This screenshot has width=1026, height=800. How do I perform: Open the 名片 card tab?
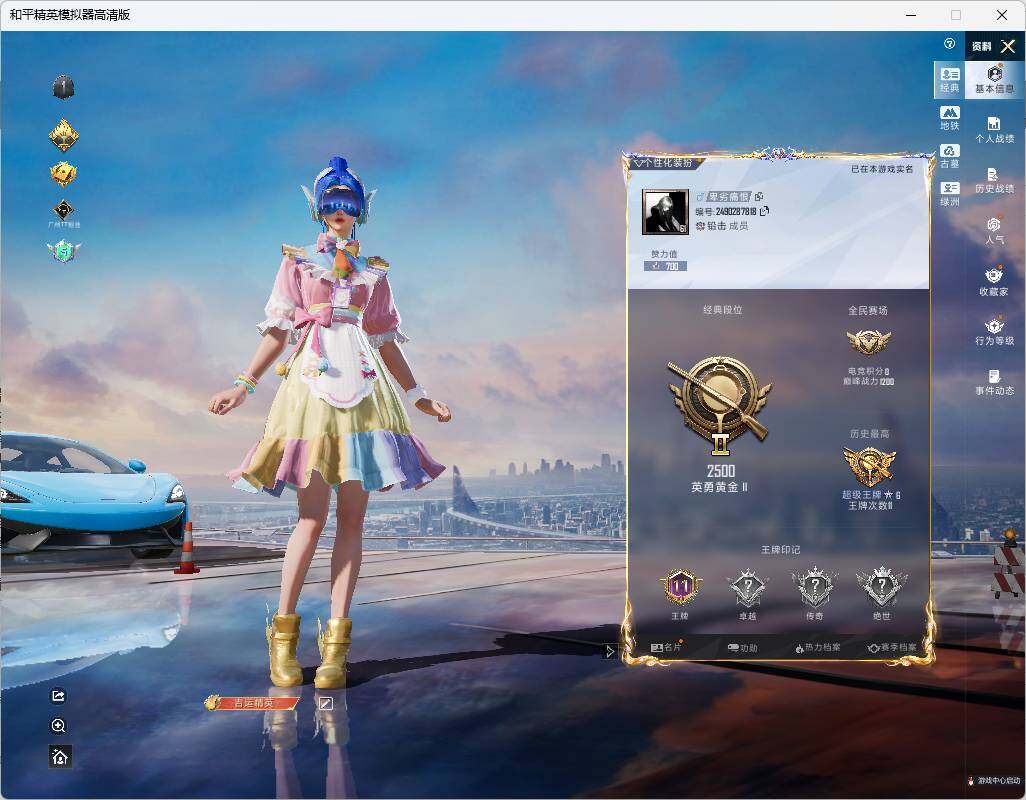coord(666,648)
